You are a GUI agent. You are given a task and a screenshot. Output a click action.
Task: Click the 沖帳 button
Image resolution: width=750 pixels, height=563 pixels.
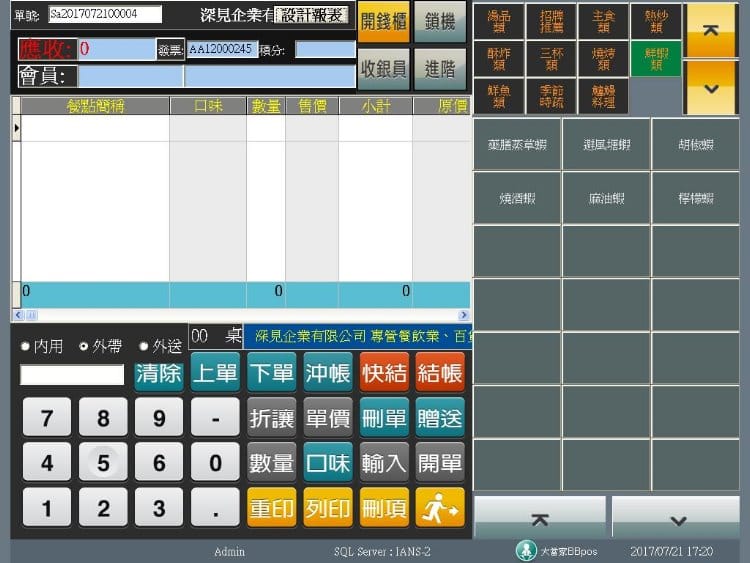click(328, 373)
